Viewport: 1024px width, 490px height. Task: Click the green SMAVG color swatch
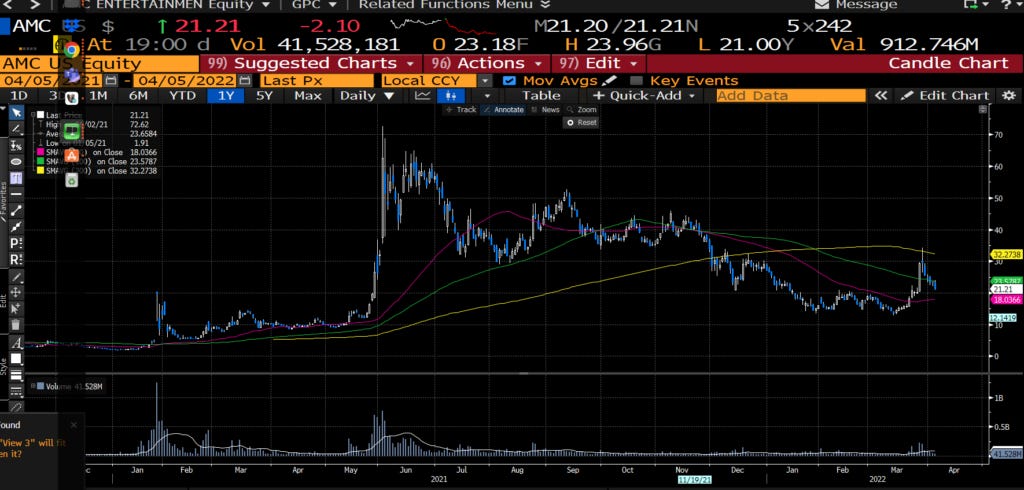[x=40, y=161]
